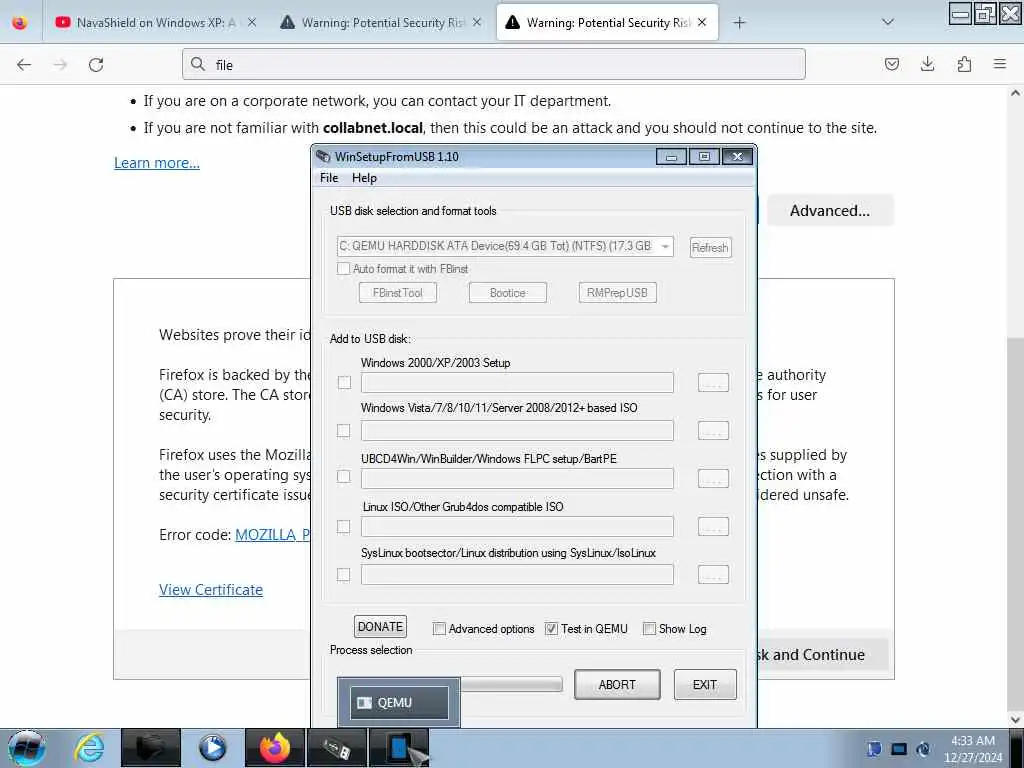Open the Firefox hamburger application menu
The width and height of the screenshot is (1024, 768).
(x=1000, y=64)
